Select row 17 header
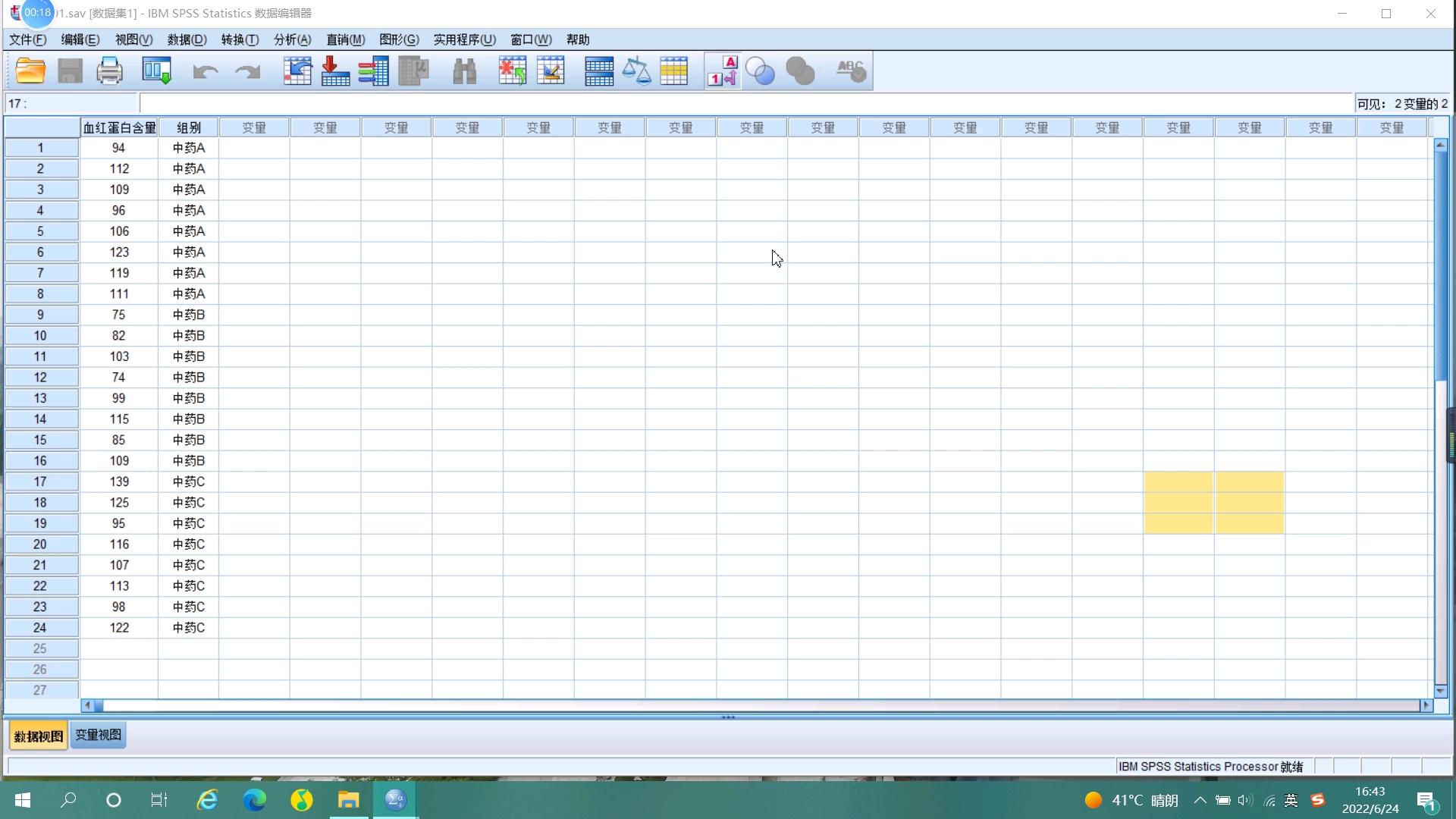 click(40, 482)
